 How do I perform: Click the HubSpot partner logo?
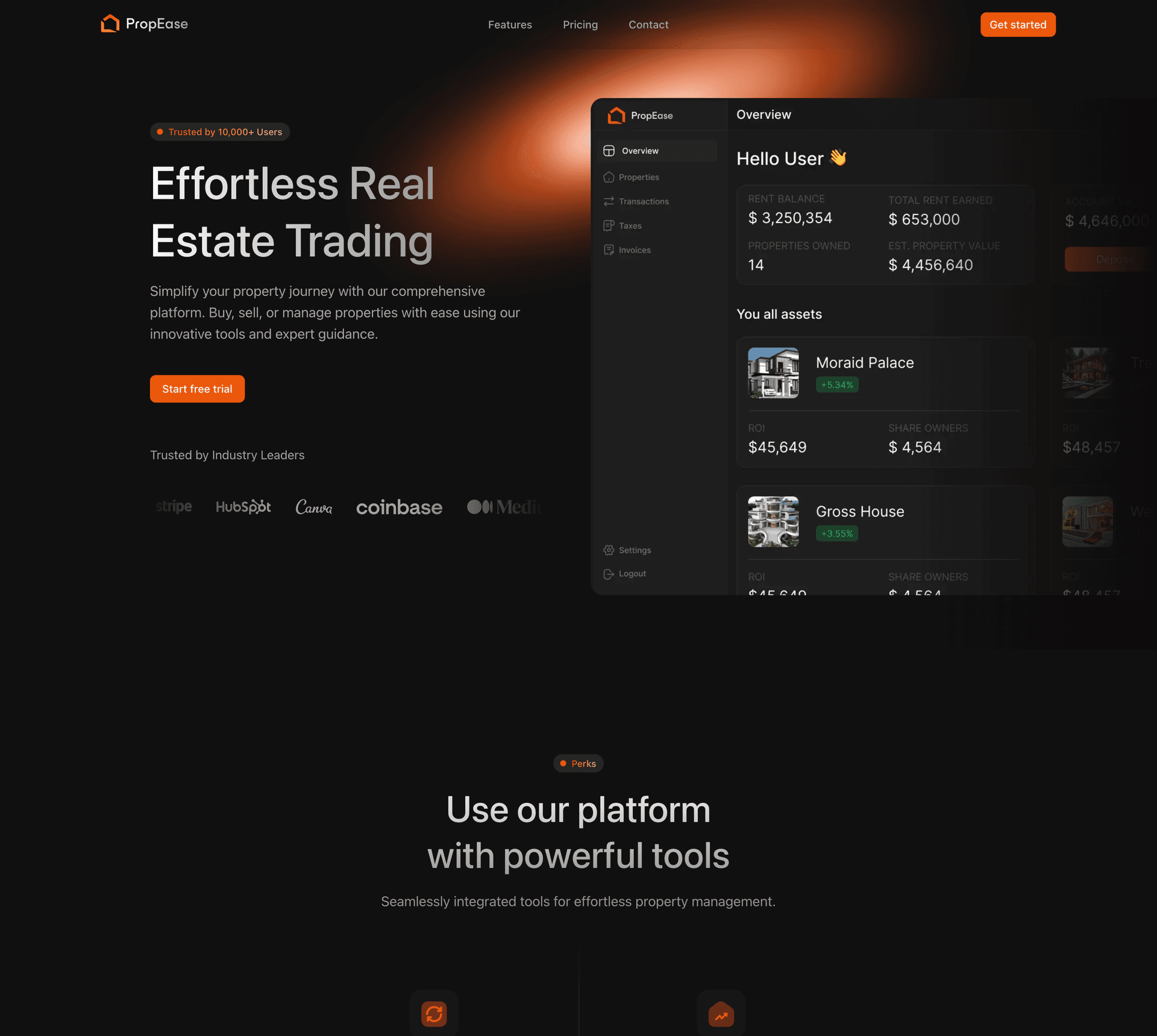click(x=243, y=507)
